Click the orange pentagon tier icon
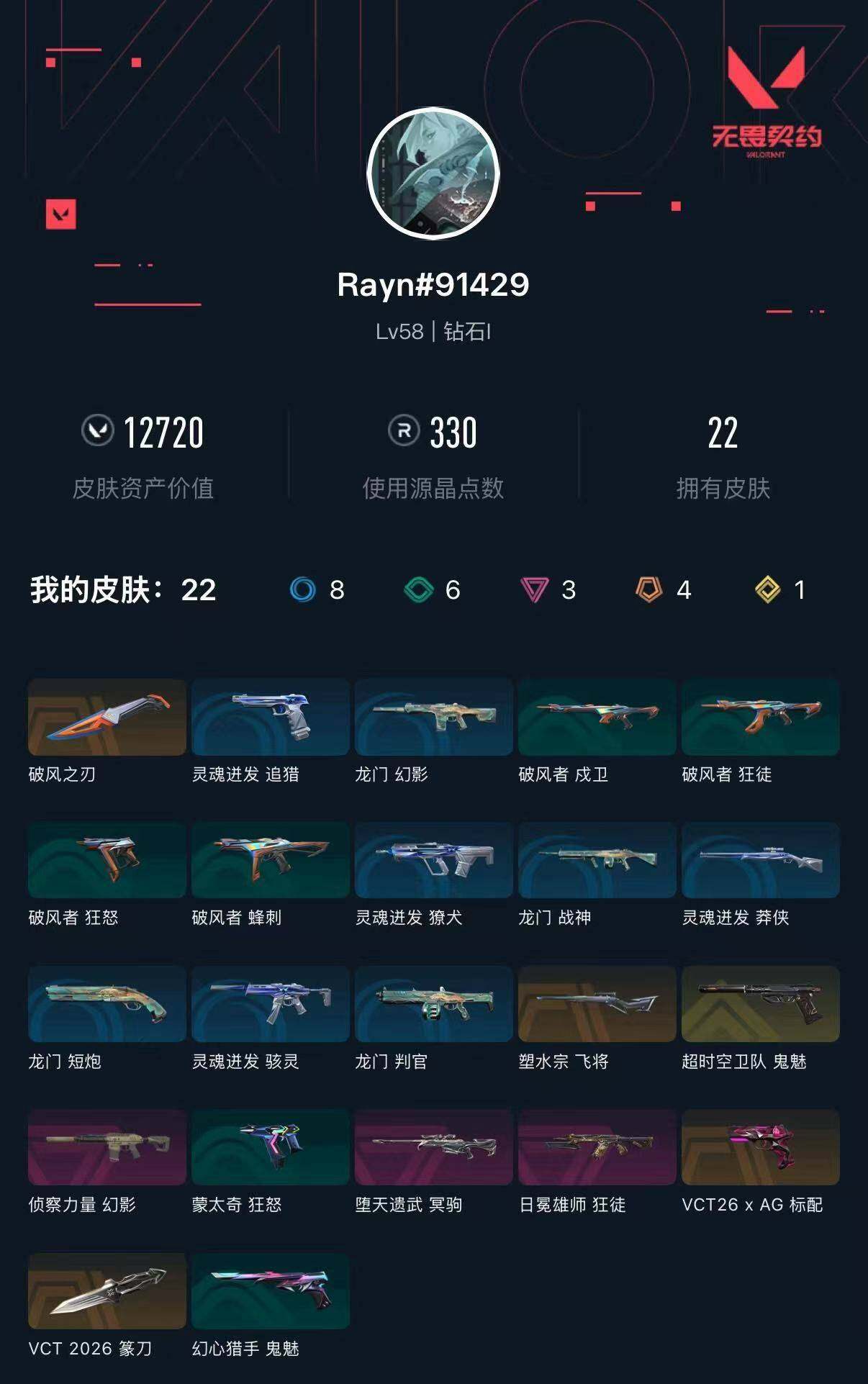The height and width of the screenshot is (1384, 868). pyautogui.click(x=648, y=590)
